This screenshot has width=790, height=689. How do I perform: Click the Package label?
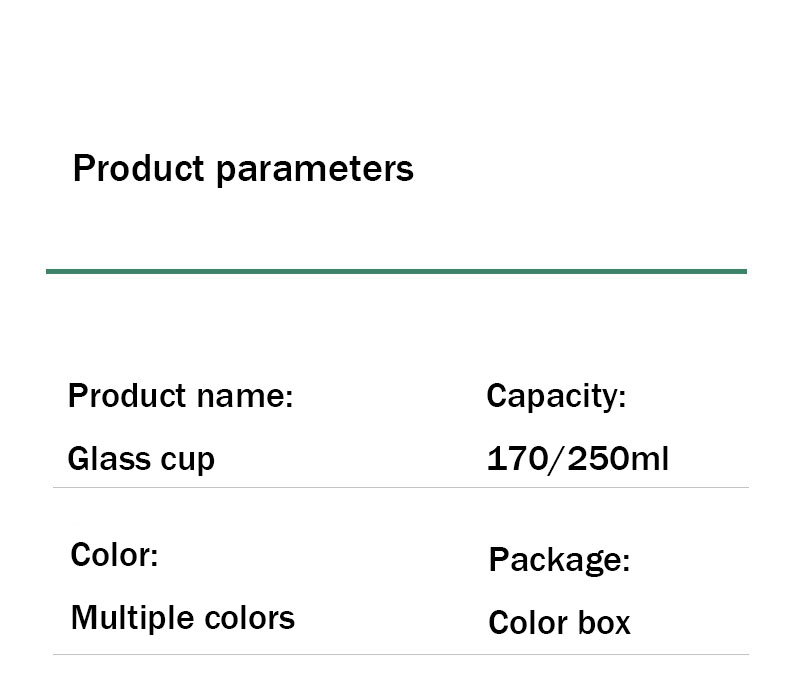point(559,561)
